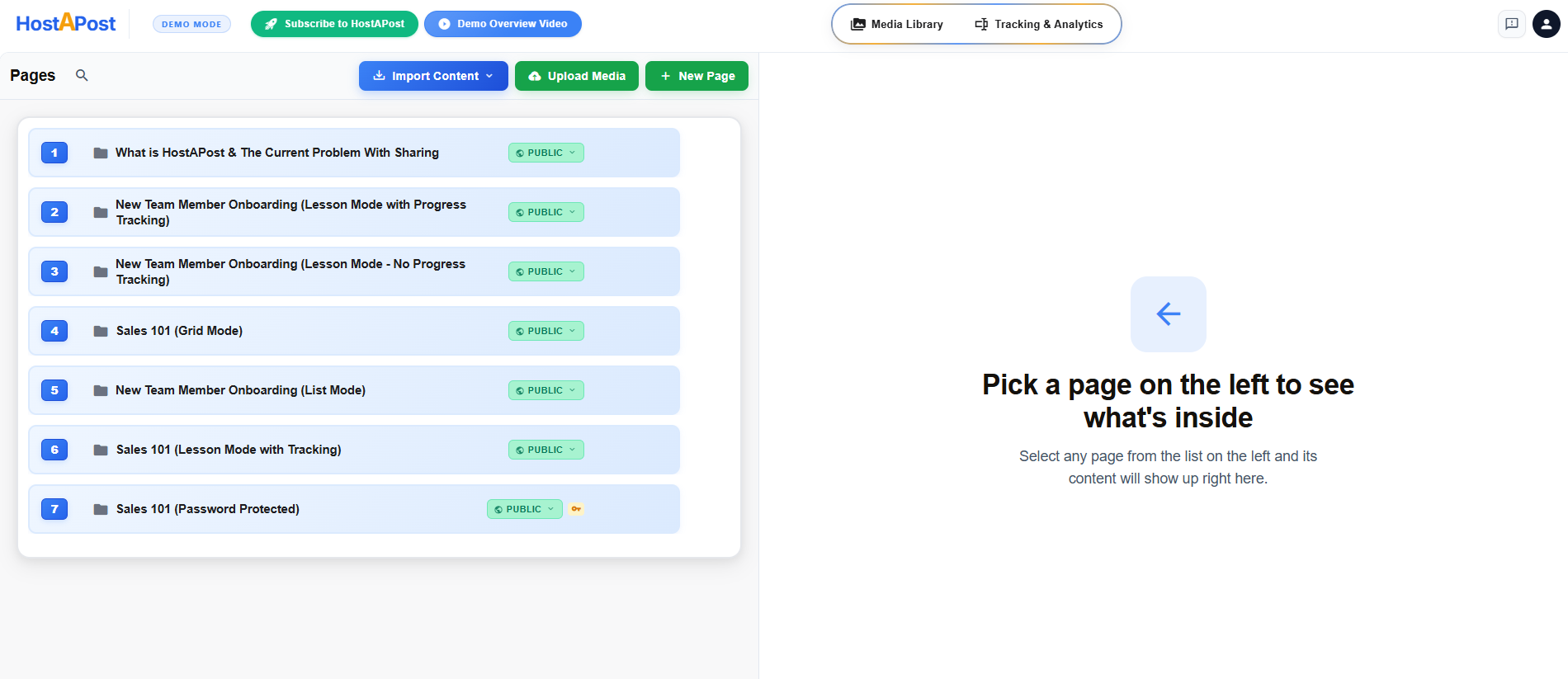Screen dimensions: 1568x679
Task: Select page Sales 101 (Password Protected)
Action: 354,509
